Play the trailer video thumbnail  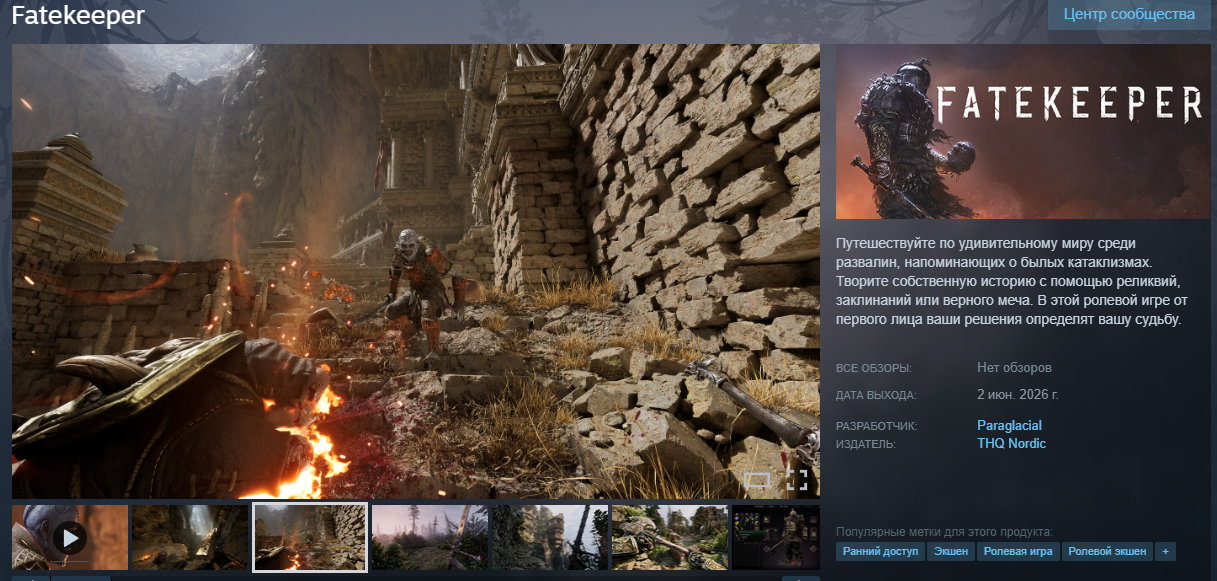(x=70, y=538)
